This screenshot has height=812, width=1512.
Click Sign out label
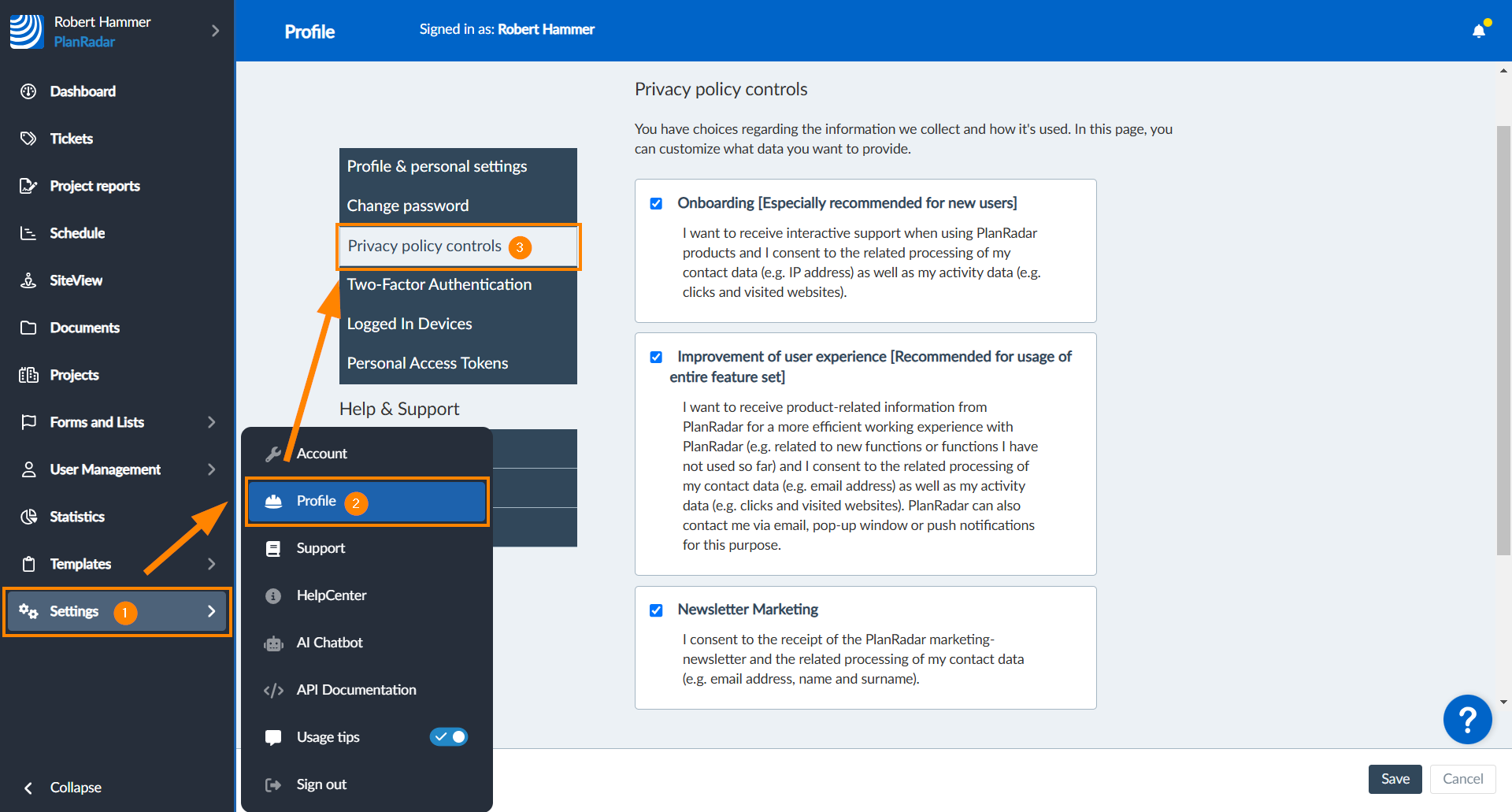pyautogui.click(x=321, y=784)
